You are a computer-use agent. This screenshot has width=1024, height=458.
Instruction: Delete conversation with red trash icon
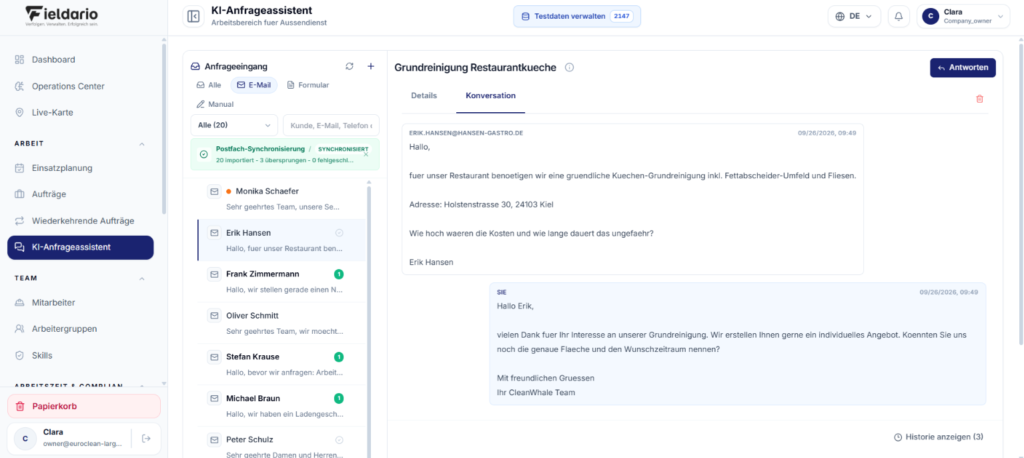pyautogui.click(x=979, y=99)
